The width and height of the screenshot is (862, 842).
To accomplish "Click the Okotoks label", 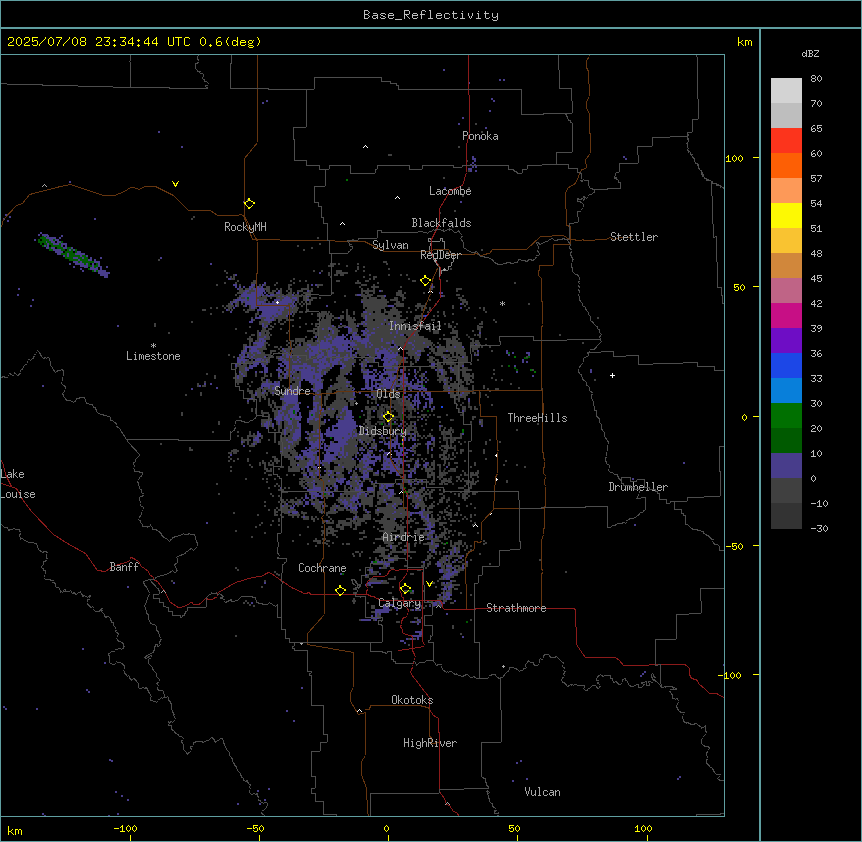I will (412, 700).
